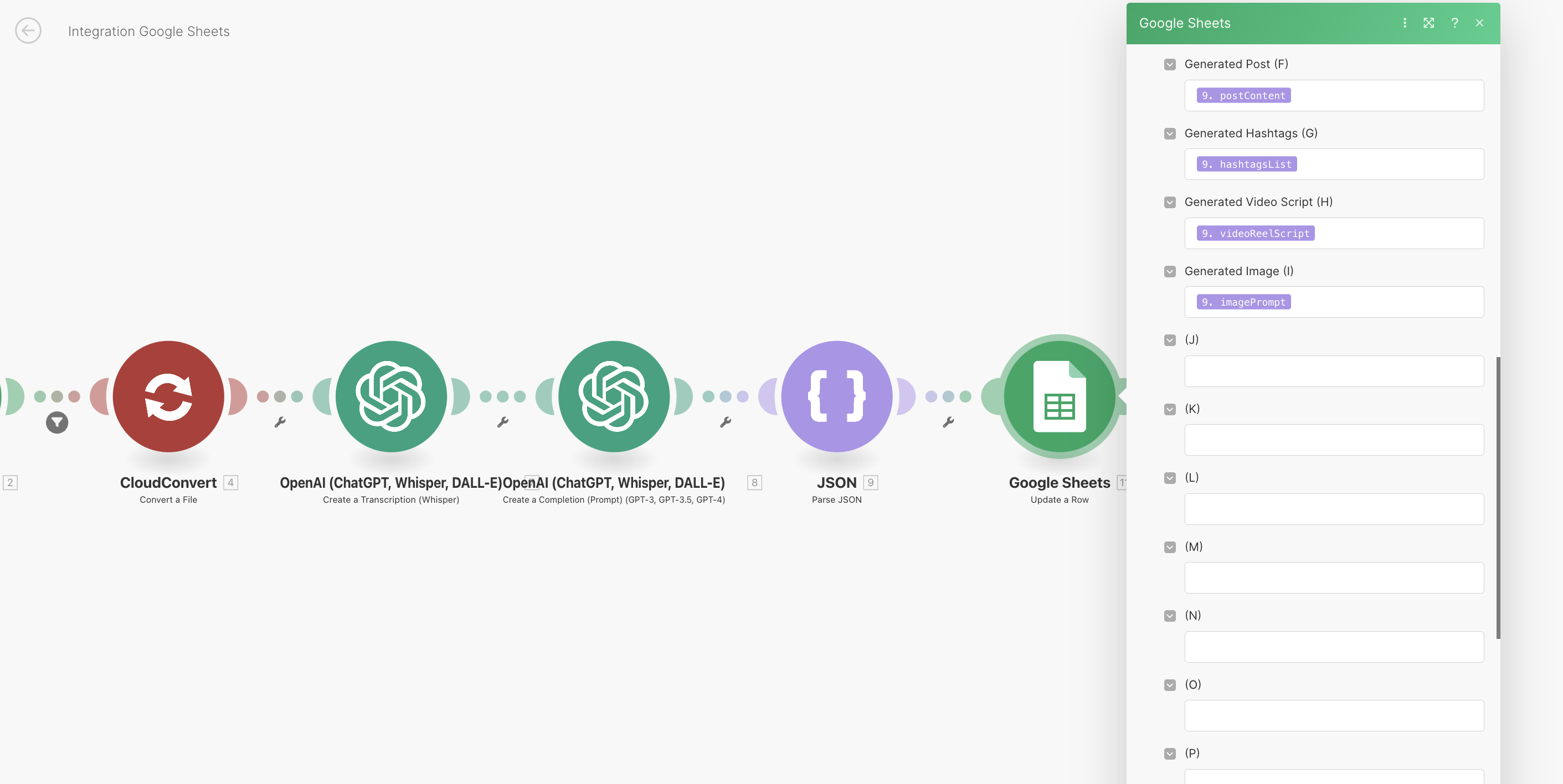
Task: Click the CloudConvert module label
Action: point(168,483)
